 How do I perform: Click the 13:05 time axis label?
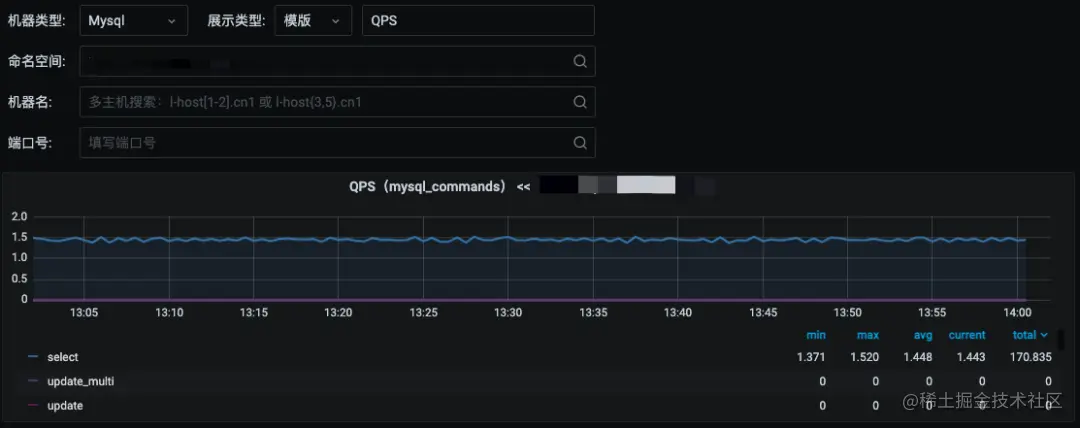pyautogui.click(x=84, y=312)
